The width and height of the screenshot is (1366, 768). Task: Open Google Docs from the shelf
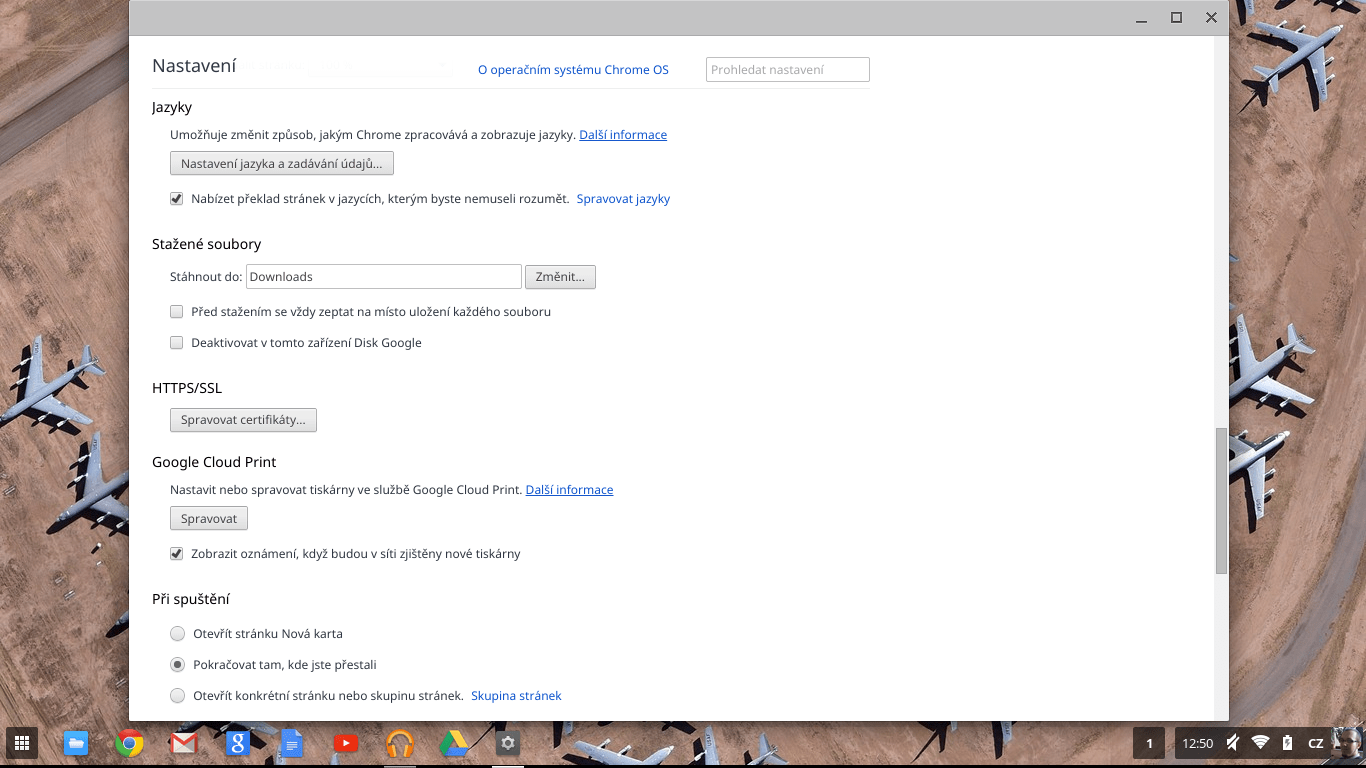[x=291, y=743]
